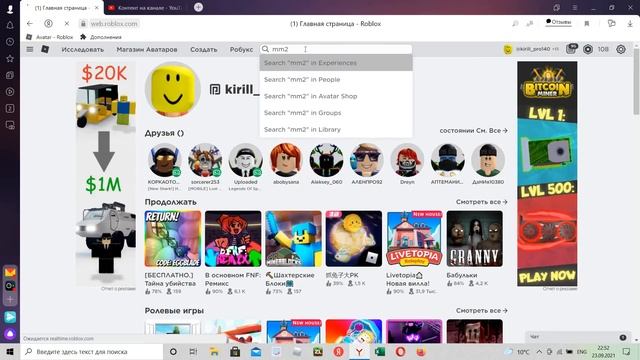Open friend sorcerer253's avatar
The image size is (640, 360).
click(x=205, y=160)
